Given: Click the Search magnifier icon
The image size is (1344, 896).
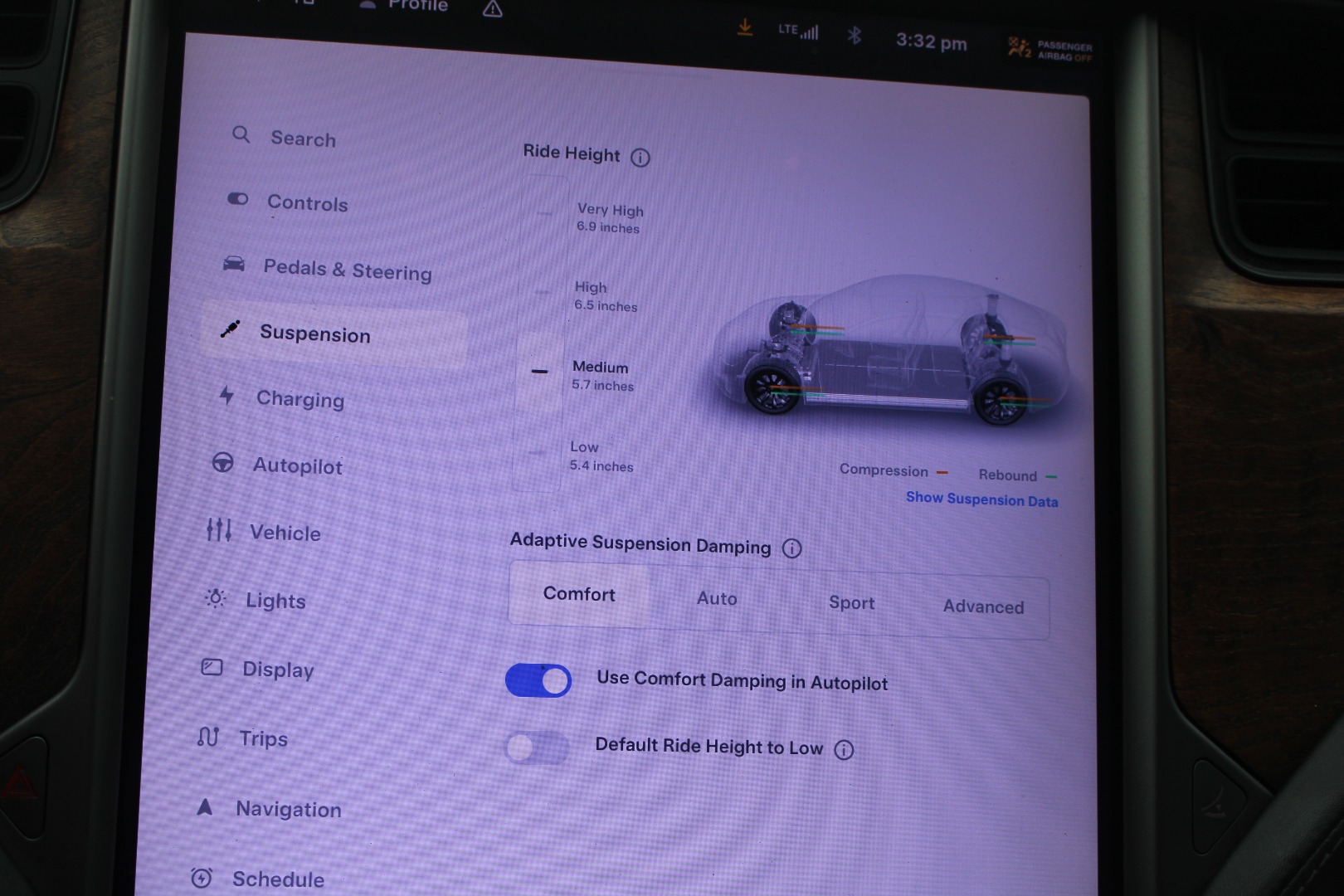Looking at the screenshot, I should 241,134.
